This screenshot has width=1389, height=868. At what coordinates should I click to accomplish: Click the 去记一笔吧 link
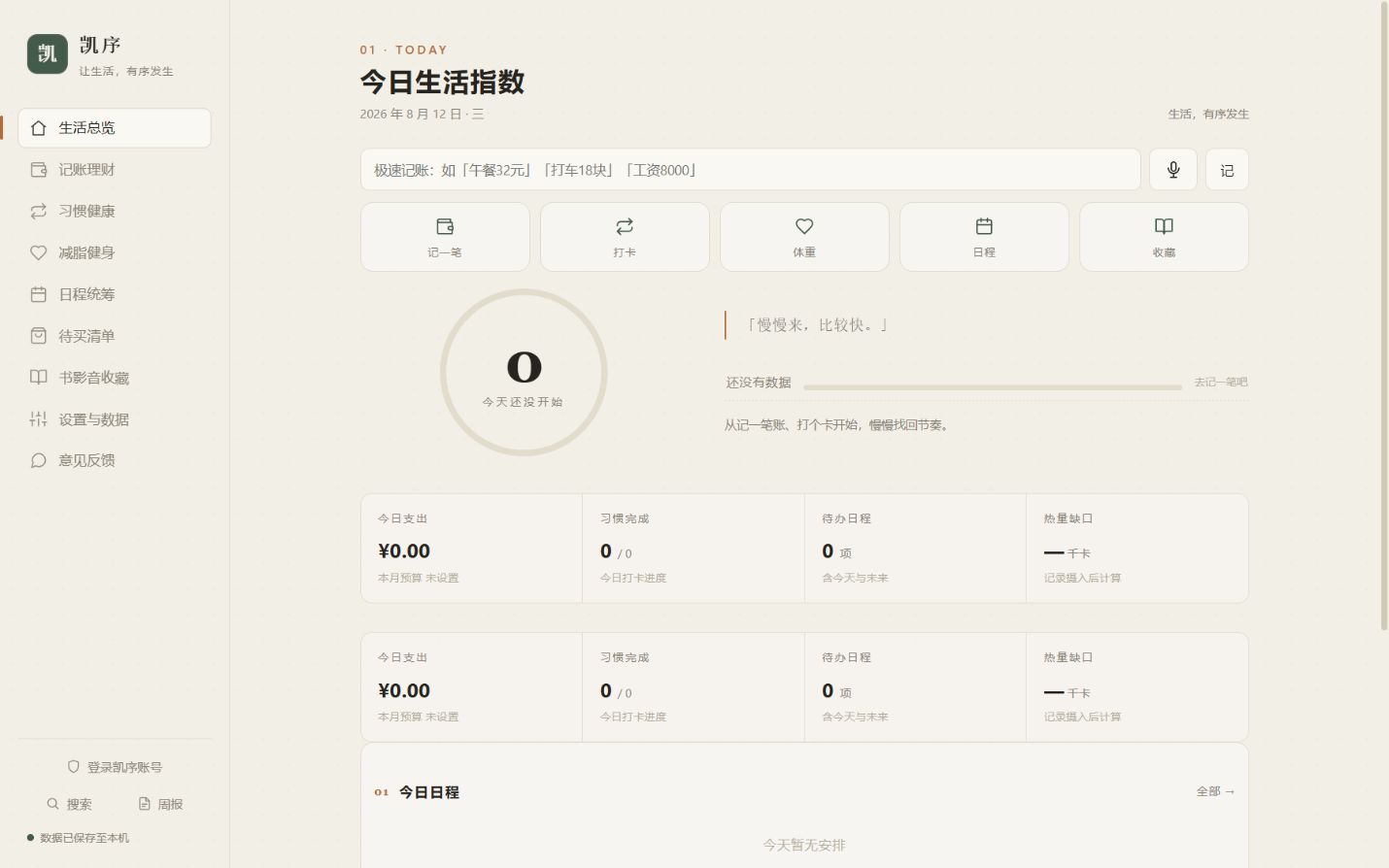(1221, 383)
